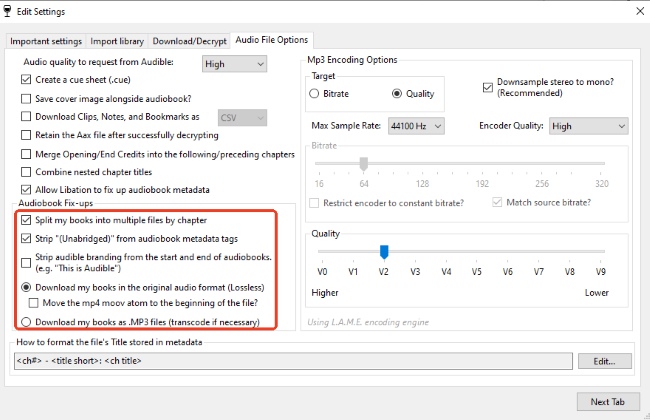The width and height of the screenshot is (650, 420).
Task: Check Restrict encoder to constant bitrate
Action: click(x=315, y=203)
